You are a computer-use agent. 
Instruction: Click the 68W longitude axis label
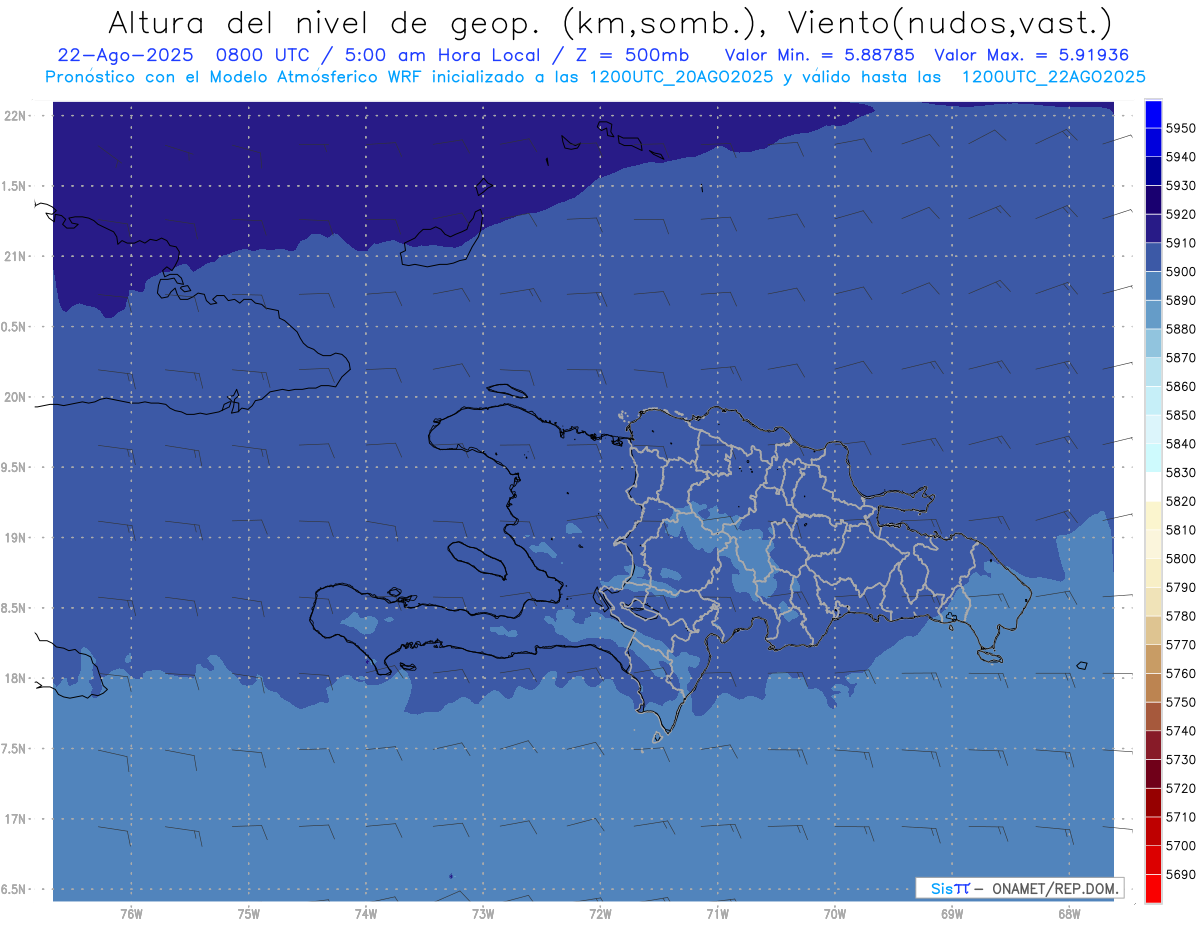(x=1068, y=913)
